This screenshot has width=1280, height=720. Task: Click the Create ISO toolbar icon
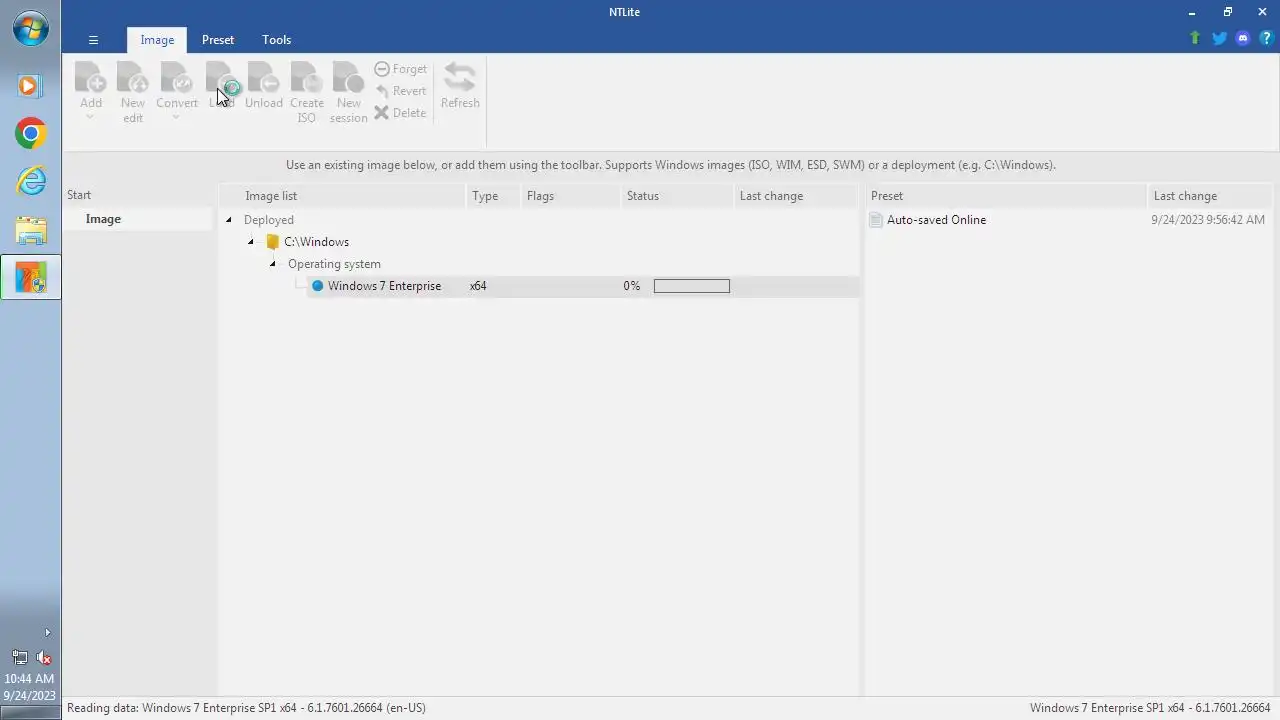(x=307, y=78)
